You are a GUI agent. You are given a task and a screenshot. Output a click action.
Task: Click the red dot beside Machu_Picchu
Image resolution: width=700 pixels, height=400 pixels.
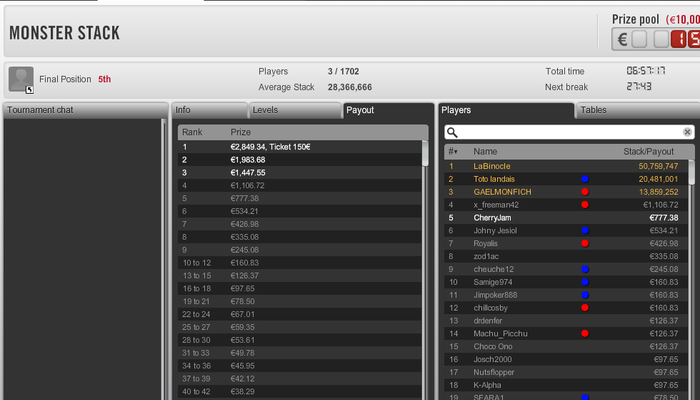pos(585,333)
